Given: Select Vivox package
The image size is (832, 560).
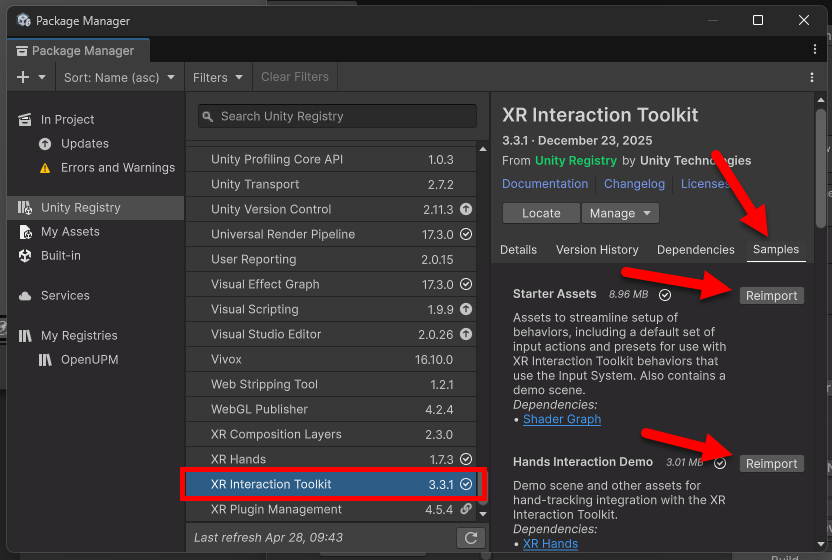Looking at the screenshot, I should 331,359.
